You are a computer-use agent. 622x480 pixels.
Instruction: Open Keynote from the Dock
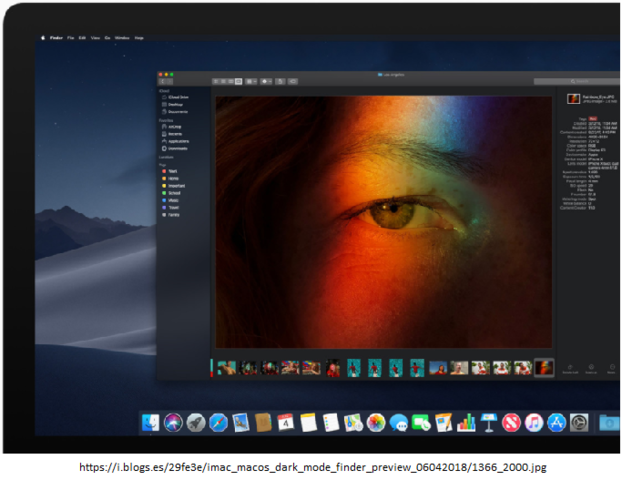pos(489,422)
